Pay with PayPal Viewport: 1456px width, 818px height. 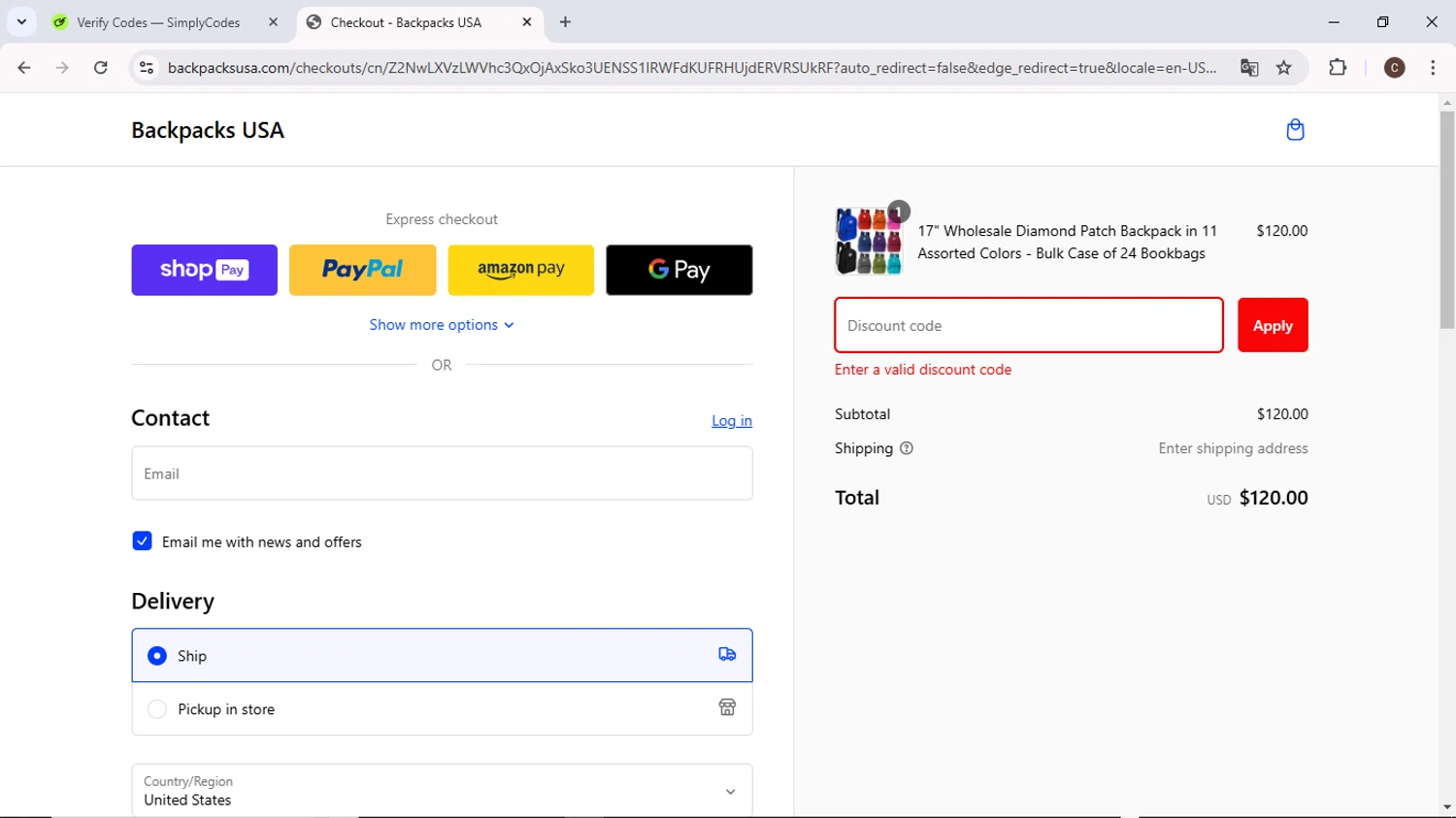(363, 270)
